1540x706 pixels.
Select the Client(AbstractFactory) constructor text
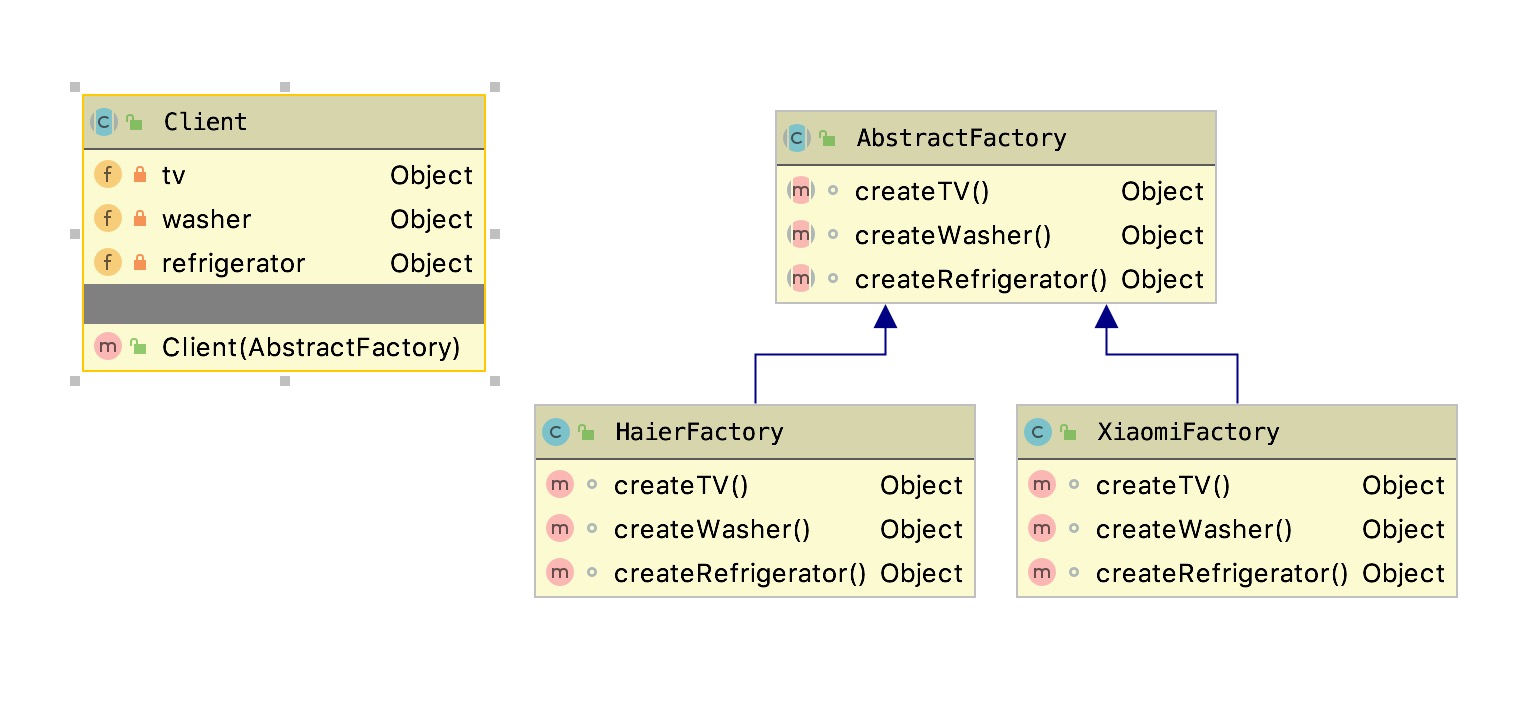311,347
